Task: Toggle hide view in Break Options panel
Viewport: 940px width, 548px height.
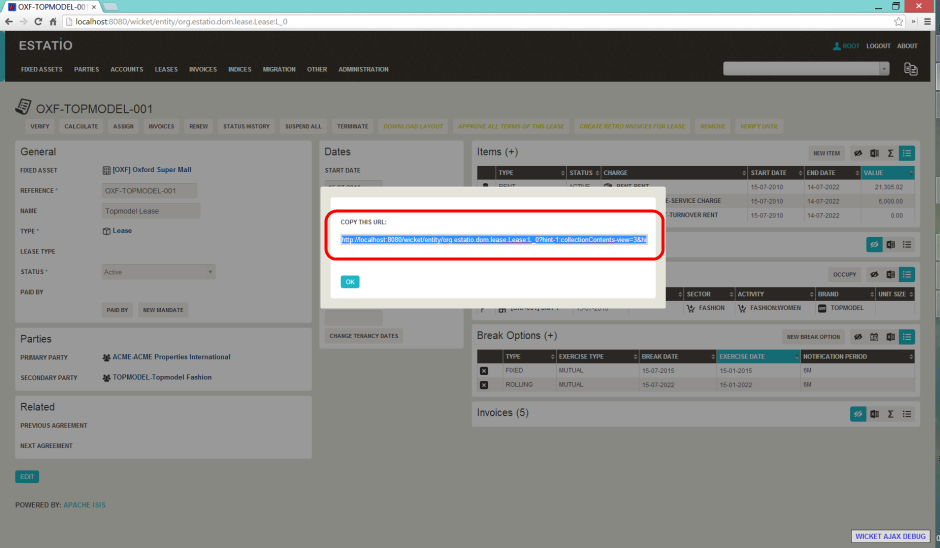Action: tap(857, 336)
